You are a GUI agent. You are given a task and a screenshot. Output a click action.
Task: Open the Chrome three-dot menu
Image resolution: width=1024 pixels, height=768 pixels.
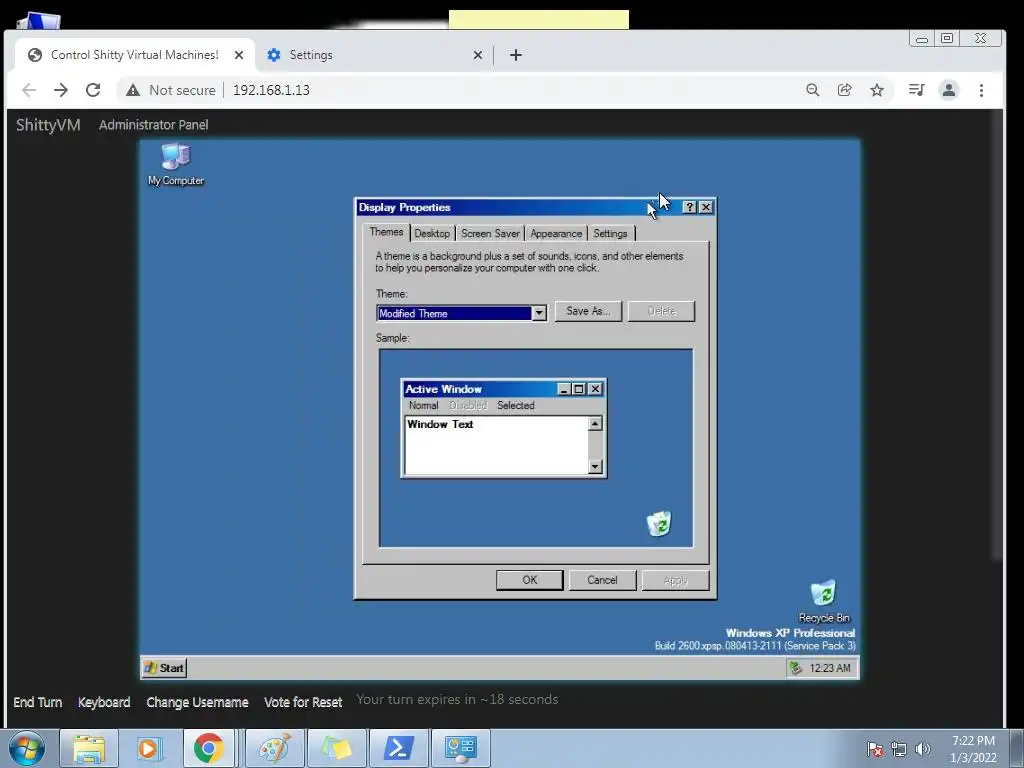tap(981, 90)
